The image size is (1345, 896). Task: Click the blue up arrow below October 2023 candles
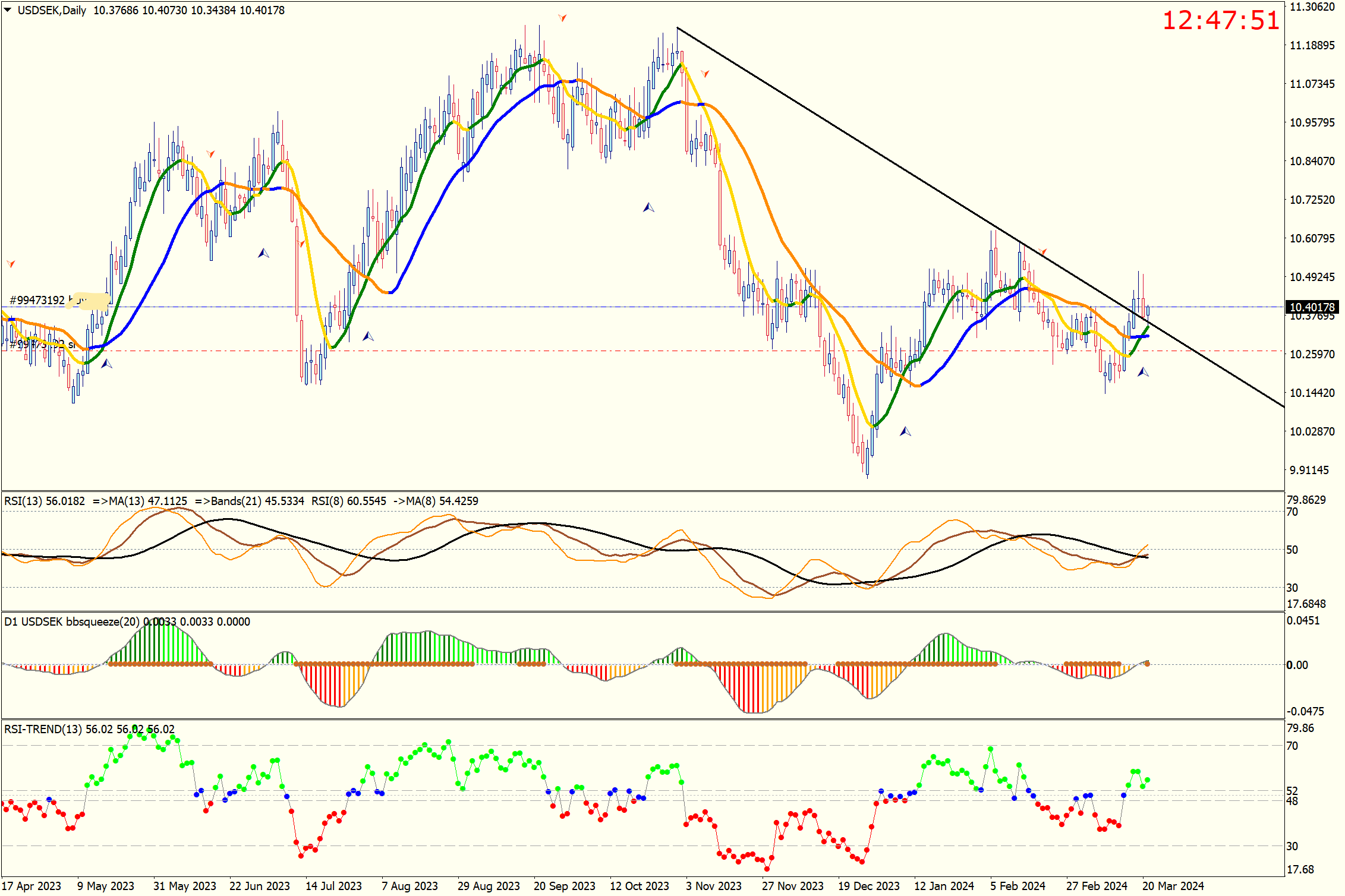tap(648, 207)
